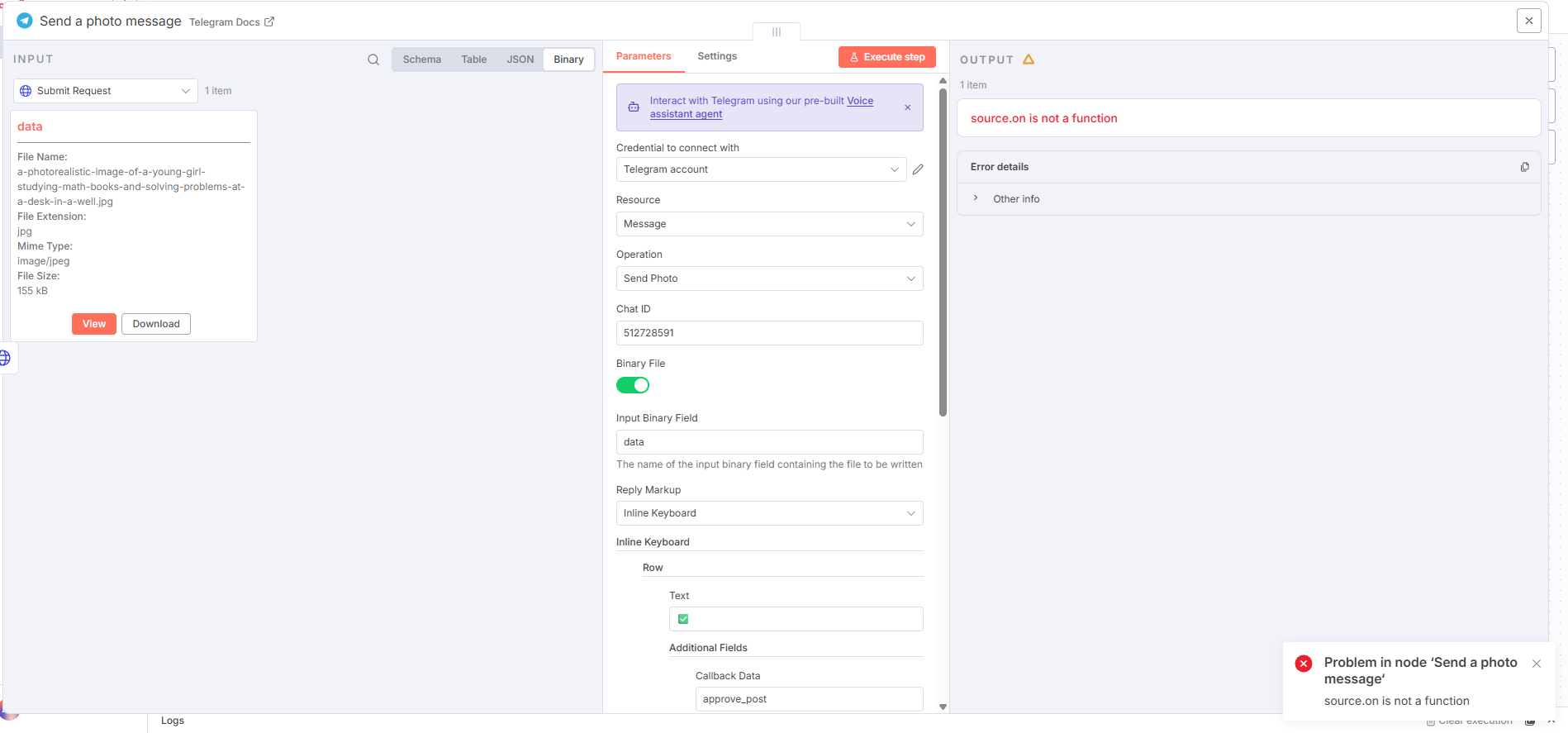
Task: Download the binary data file
Action: click(x=156, y=324)
